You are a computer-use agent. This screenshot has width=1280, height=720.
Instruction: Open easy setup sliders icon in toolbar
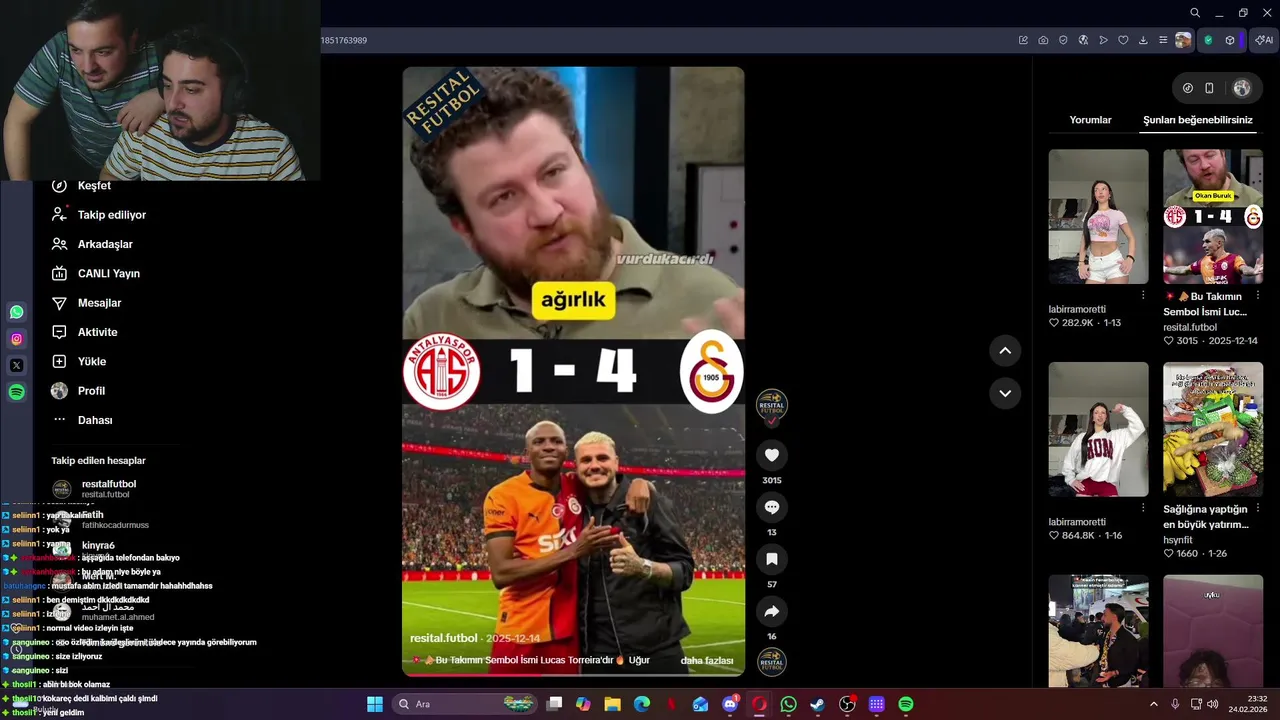click(x=1163, y=40)
